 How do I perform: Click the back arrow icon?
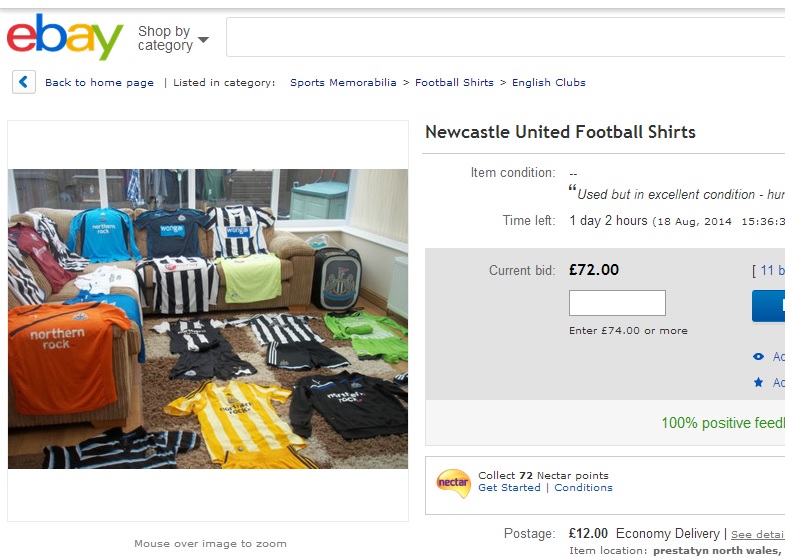pos(24,82)
